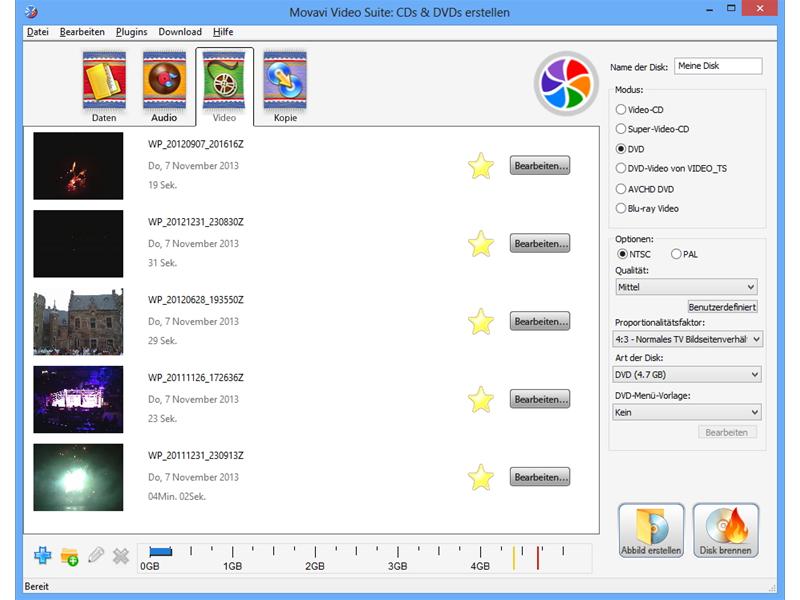The height and width of the screenshot is (600, 800).
Task: Click the Bereit status bar text
Action: [x=37, y=587]
